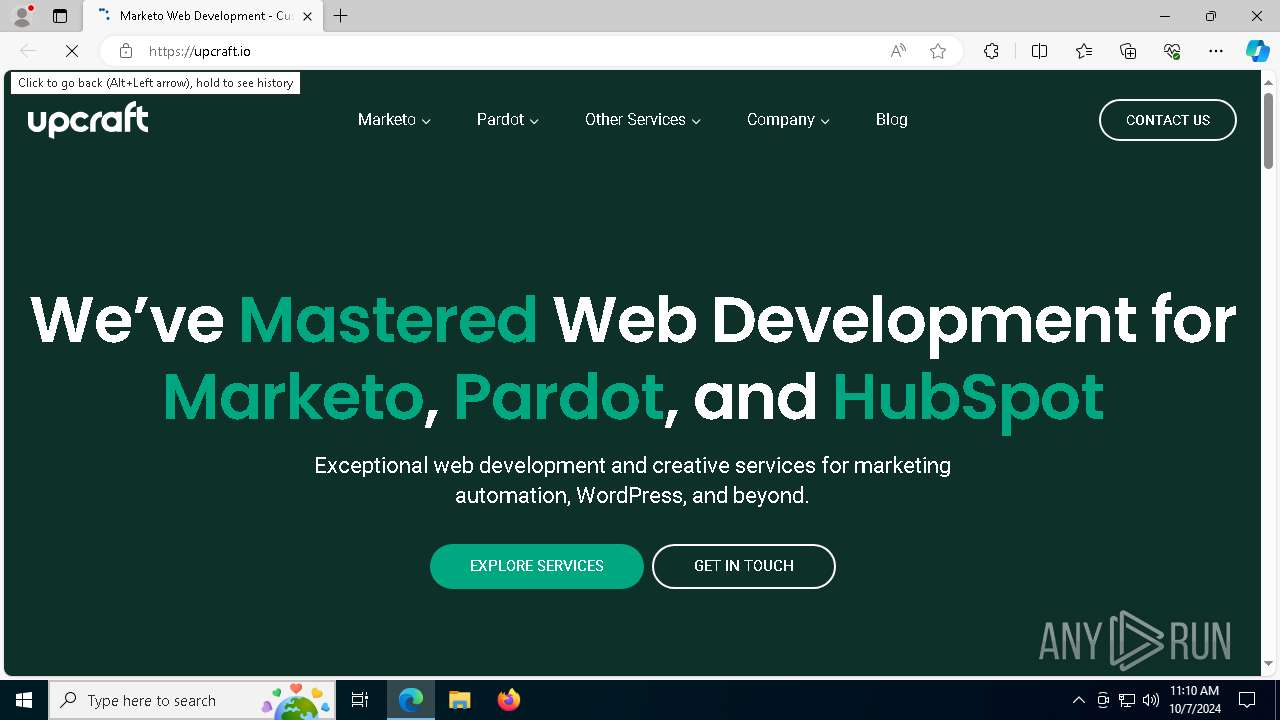Screen dimensions: 1280x720
Task: Open network status tray icon
Action: (x=1127, y=700)
